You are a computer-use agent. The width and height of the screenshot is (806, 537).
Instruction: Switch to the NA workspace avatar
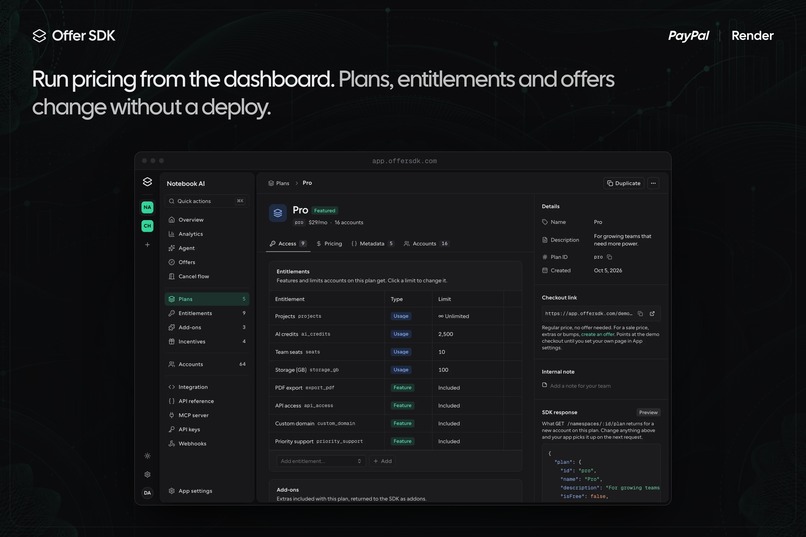[x=148, y=207]
